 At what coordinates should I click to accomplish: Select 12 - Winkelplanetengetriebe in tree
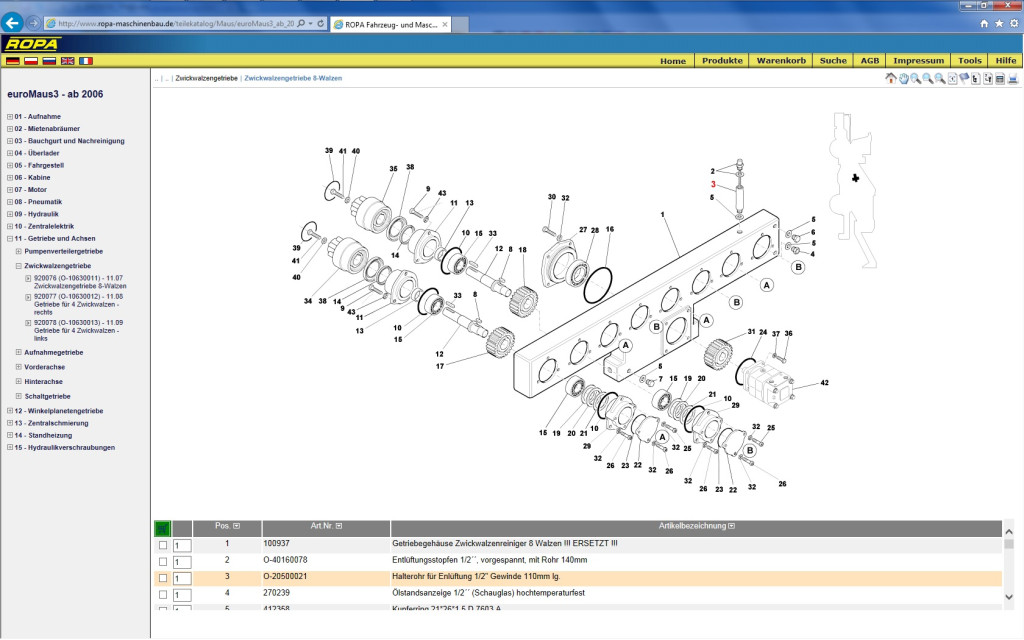(59, 411)
